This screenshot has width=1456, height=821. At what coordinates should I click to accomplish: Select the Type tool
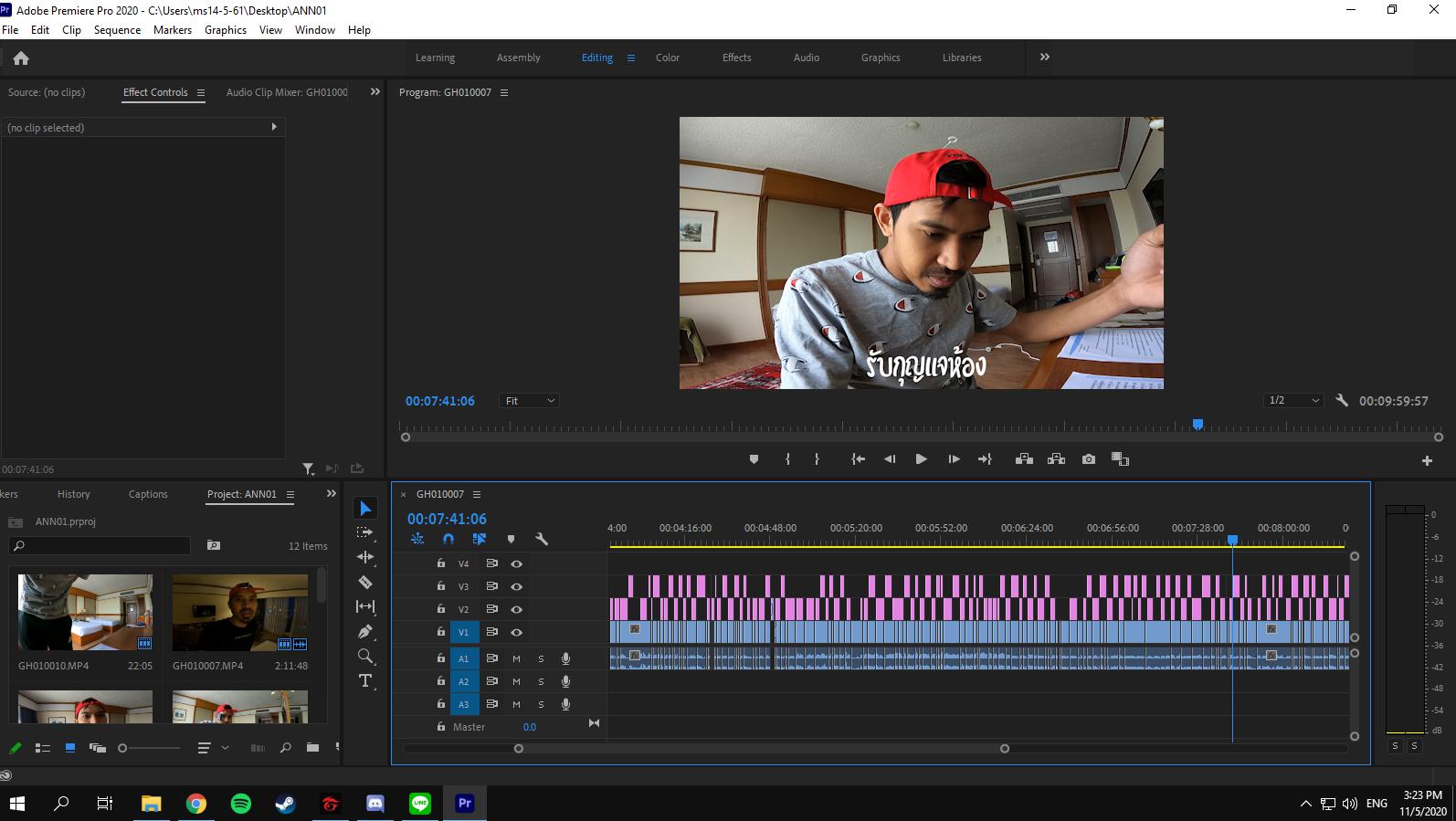pos(365,680)
